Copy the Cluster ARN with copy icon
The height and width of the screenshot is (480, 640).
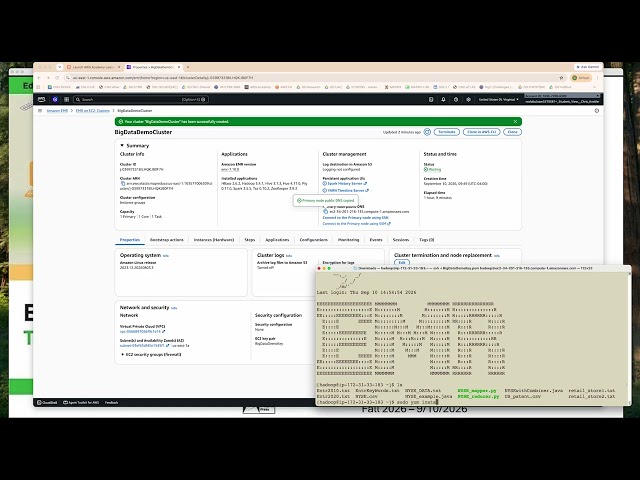click(123, 184)
